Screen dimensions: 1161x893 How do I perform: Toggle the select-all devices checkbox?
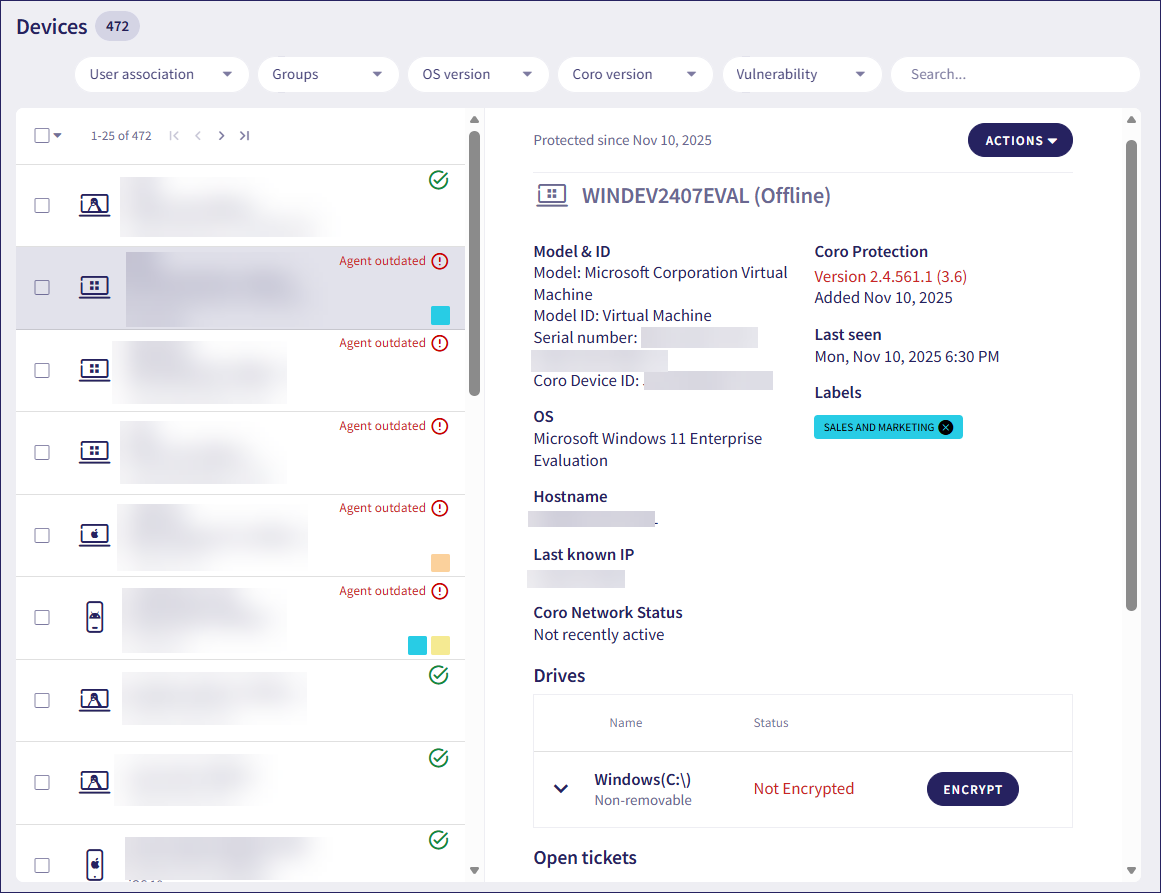[x=42, y=136]
